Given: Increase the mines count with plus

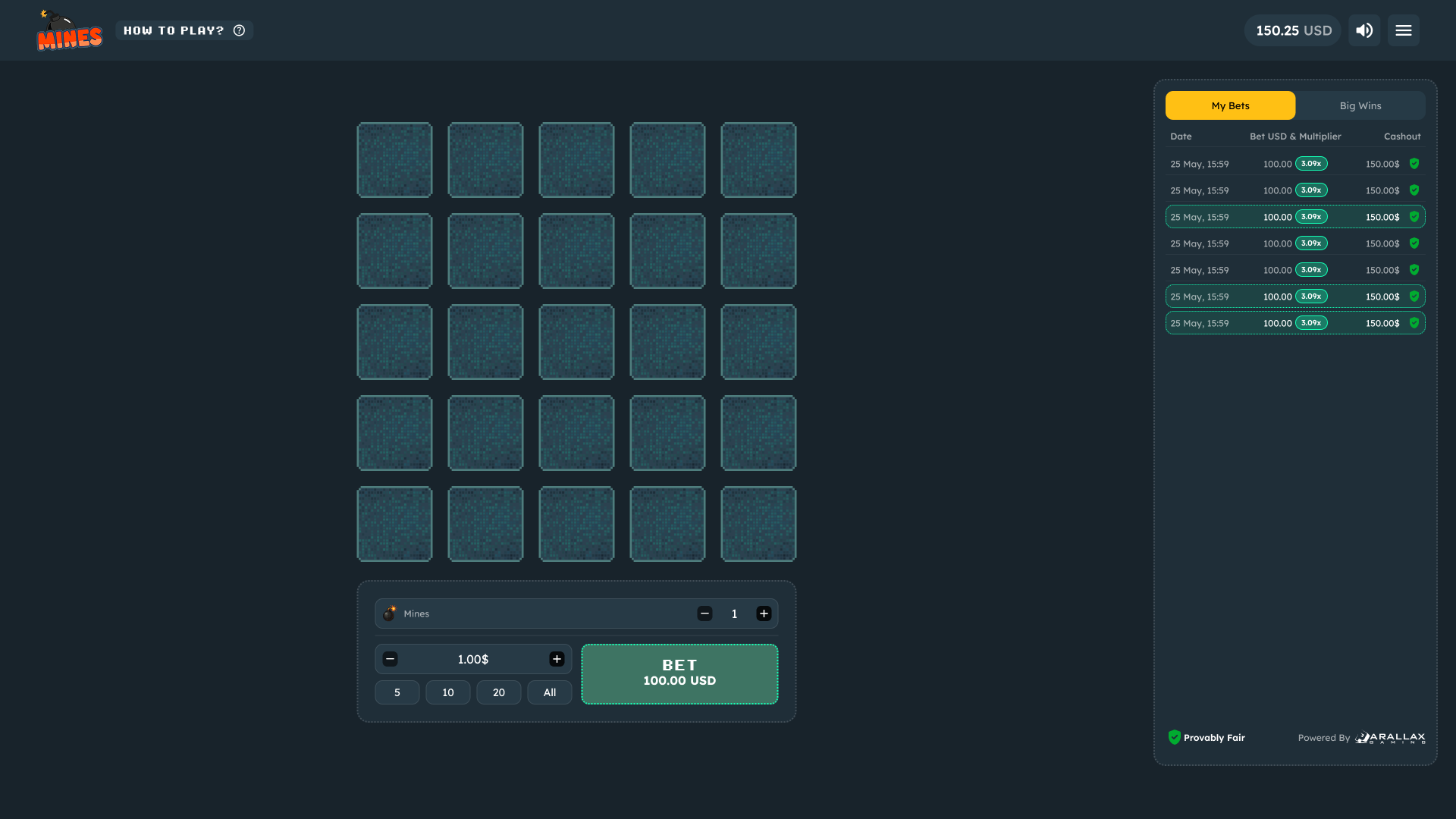Looking at the screenshot, I should coord(764,613).
